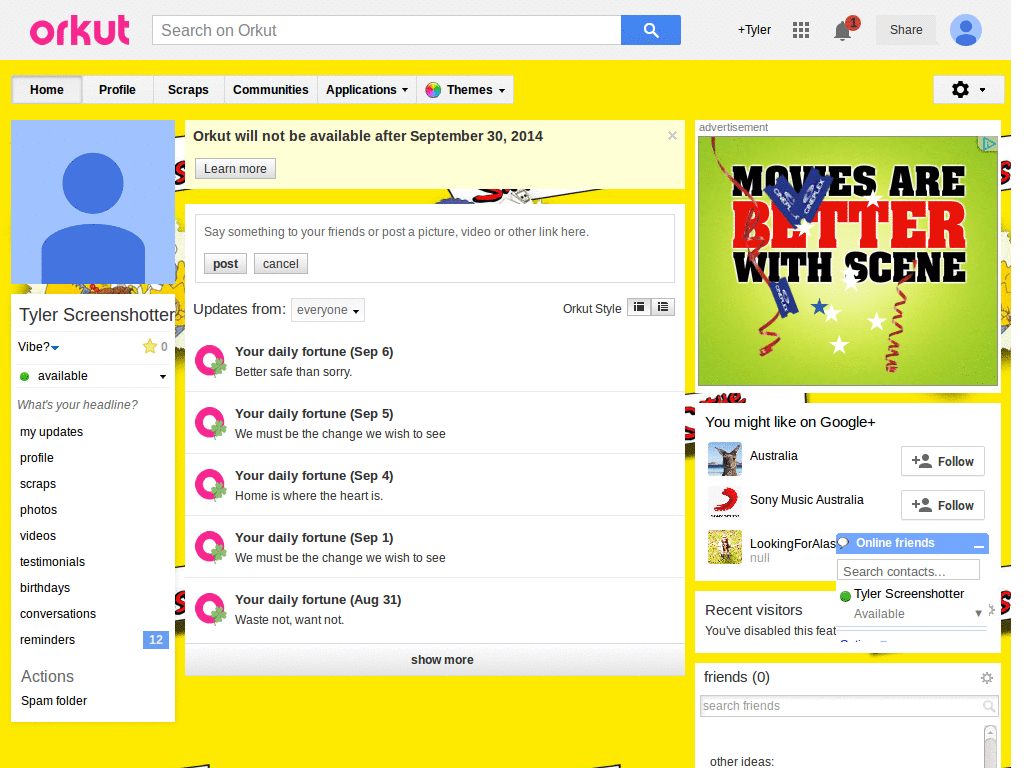Viewport: 1024px width, 768px height.
Task: Open the Google apps grid icon
Action: (x=801, y=30)
